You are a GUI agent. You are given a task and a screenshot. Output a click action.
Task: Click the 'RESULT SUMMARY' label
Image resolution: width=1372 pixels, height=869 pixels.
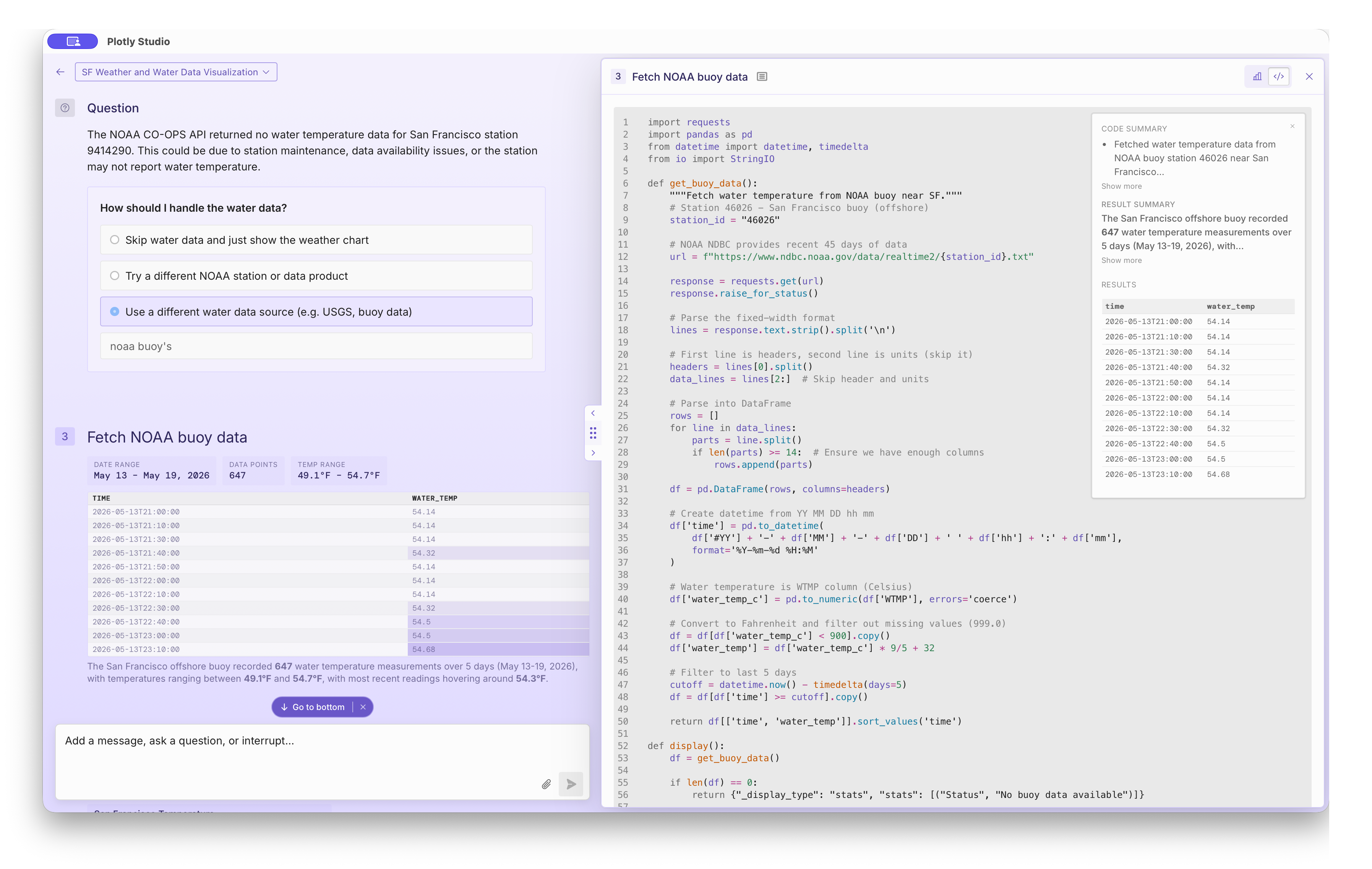point(1138,204)
